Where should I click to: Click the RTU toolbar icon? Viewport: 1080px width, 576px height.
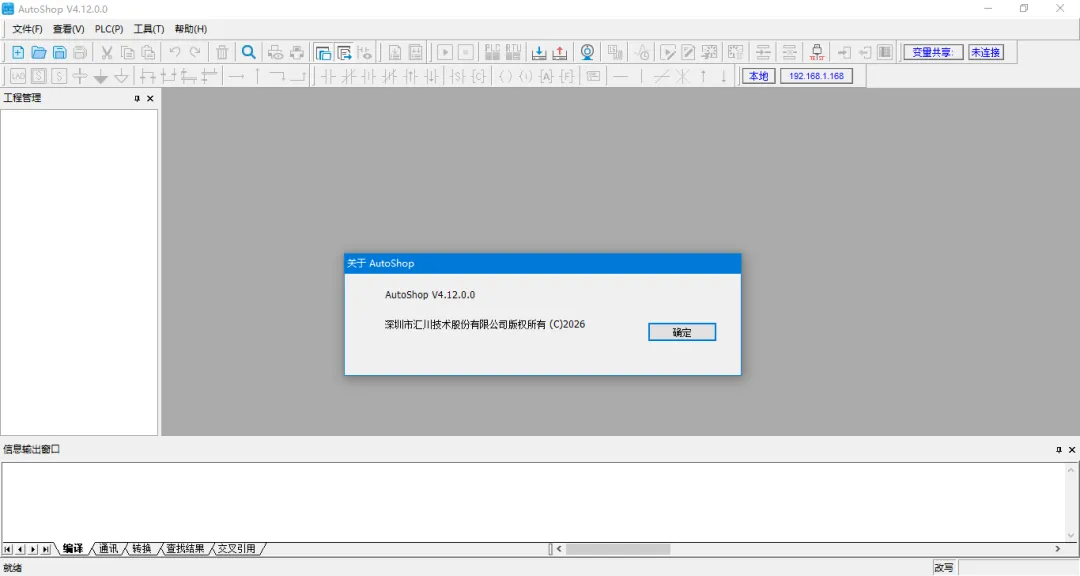pyautogui.click(x=513, y=52)
